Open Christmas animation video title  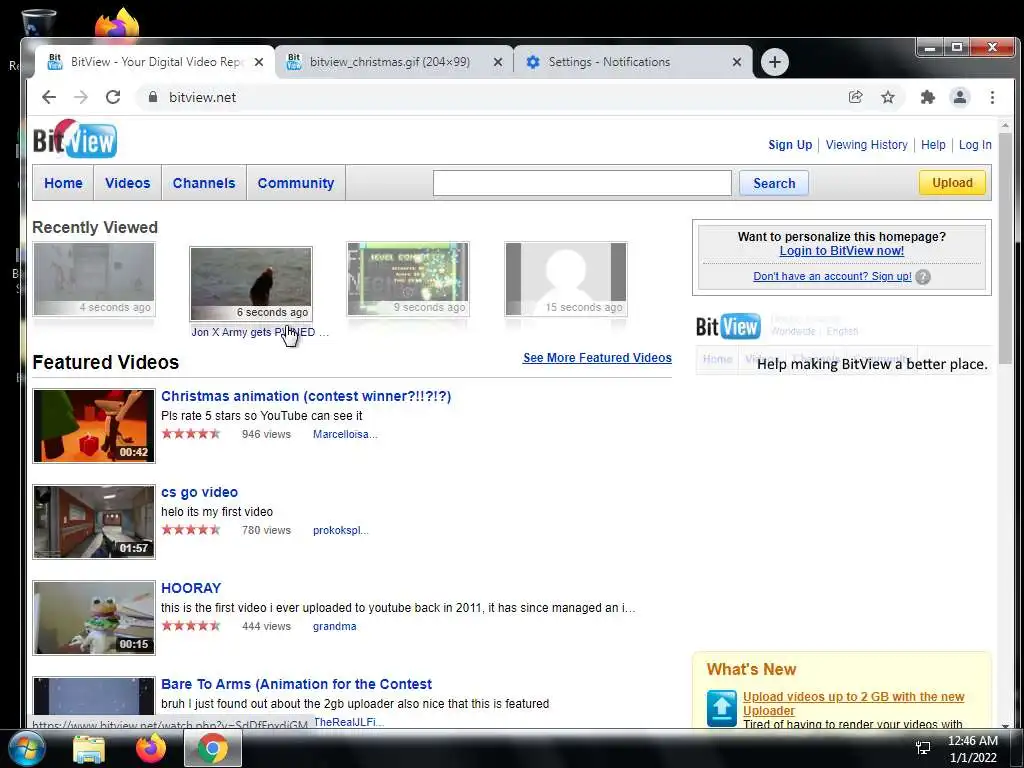(306, 396)
